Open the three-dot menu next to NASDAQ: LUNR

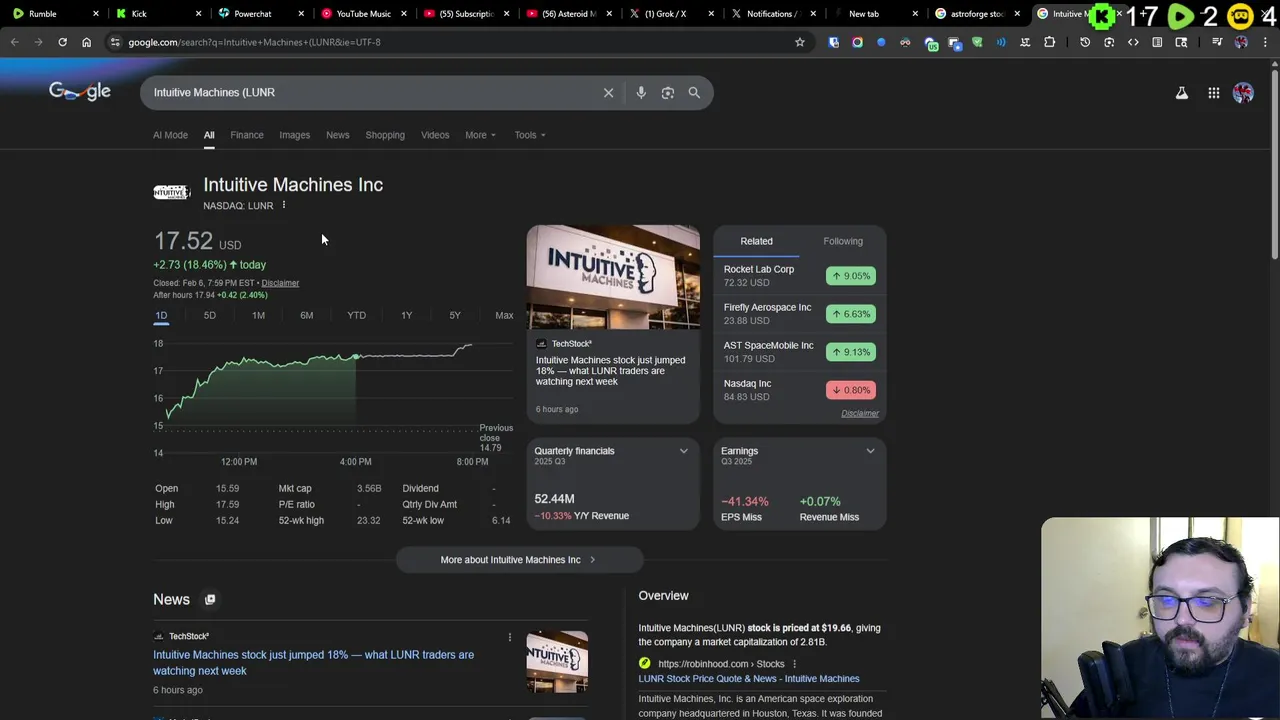284,205
